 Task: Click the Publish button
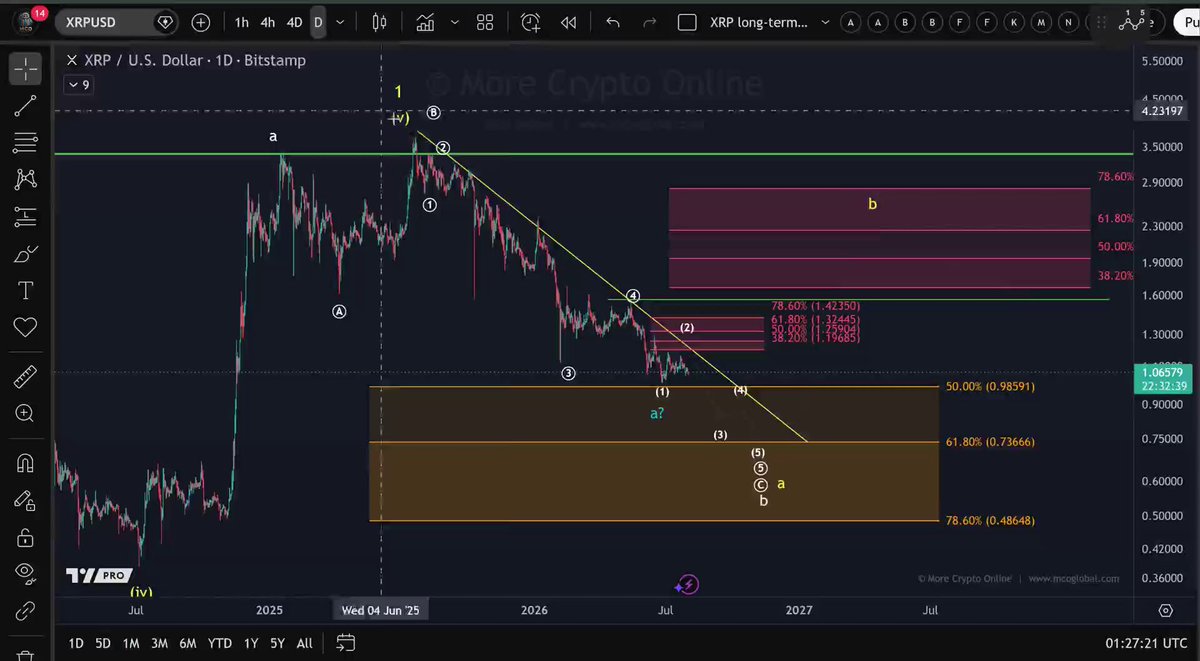tap(1186, 22)
